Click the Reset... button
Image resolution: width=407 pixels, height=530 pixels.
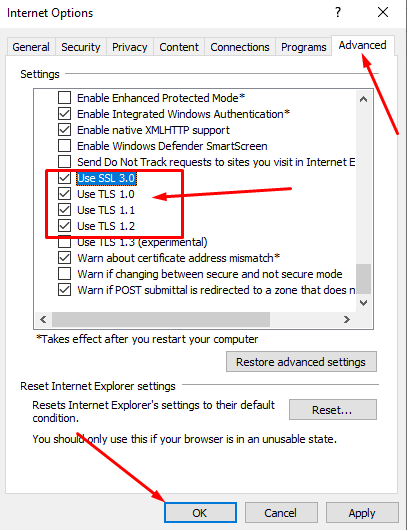[x=333, y=410]
